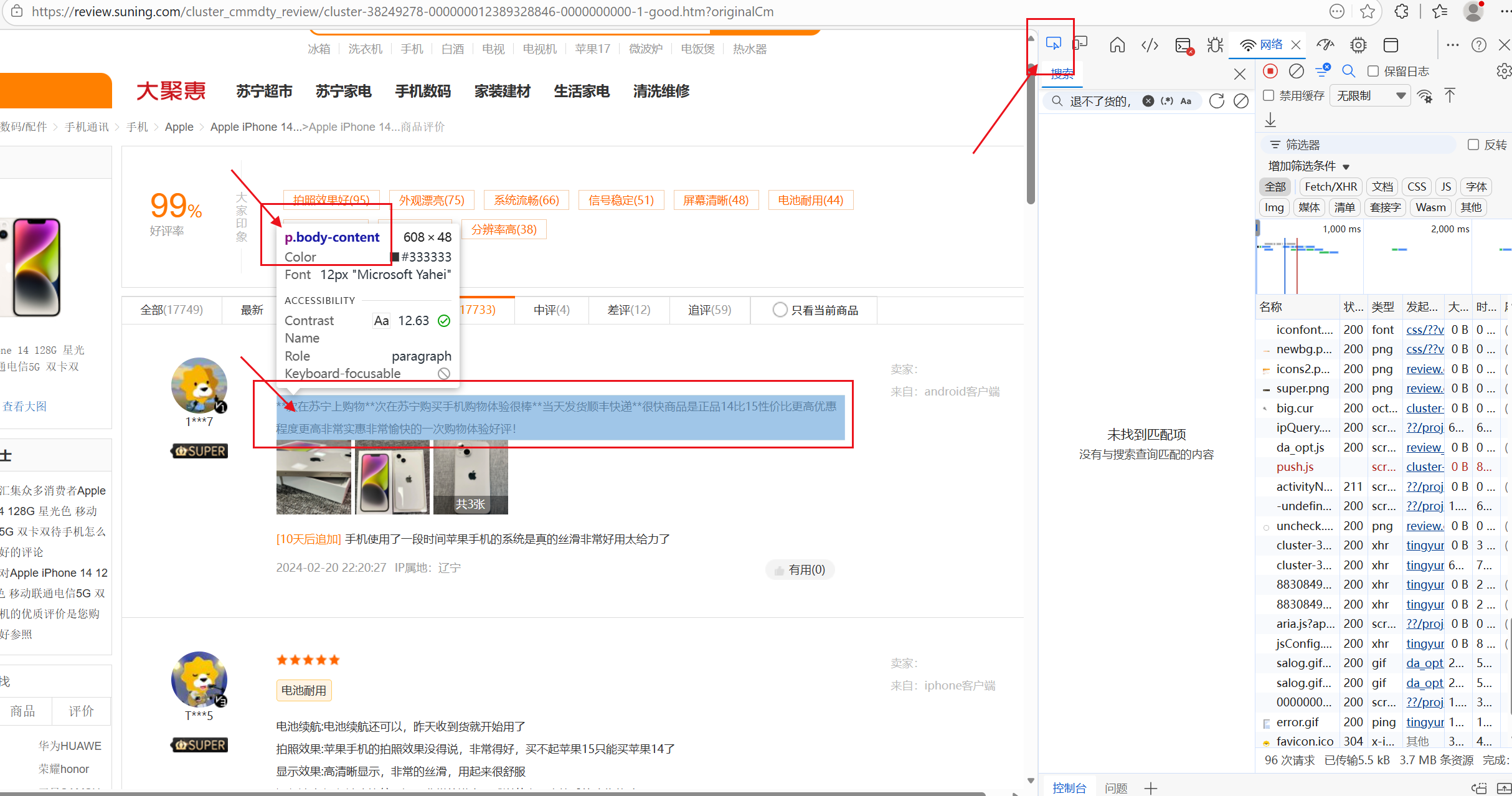The height and width of the screenshot is (796, 1512).
Task: Open the network search magnifier
Action: [1349, 71]
